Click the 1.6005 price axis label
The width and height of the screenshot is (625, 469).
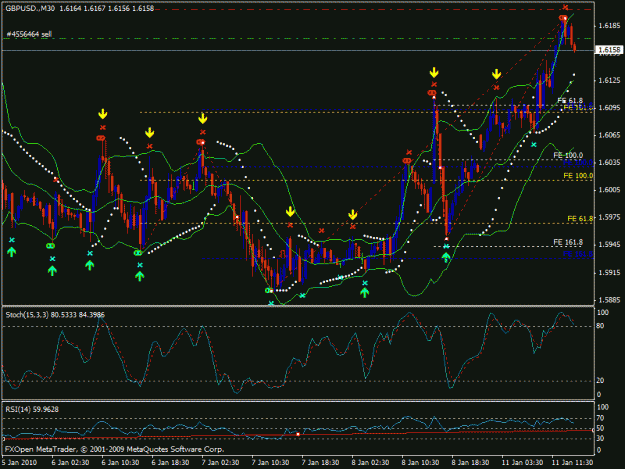609,190
